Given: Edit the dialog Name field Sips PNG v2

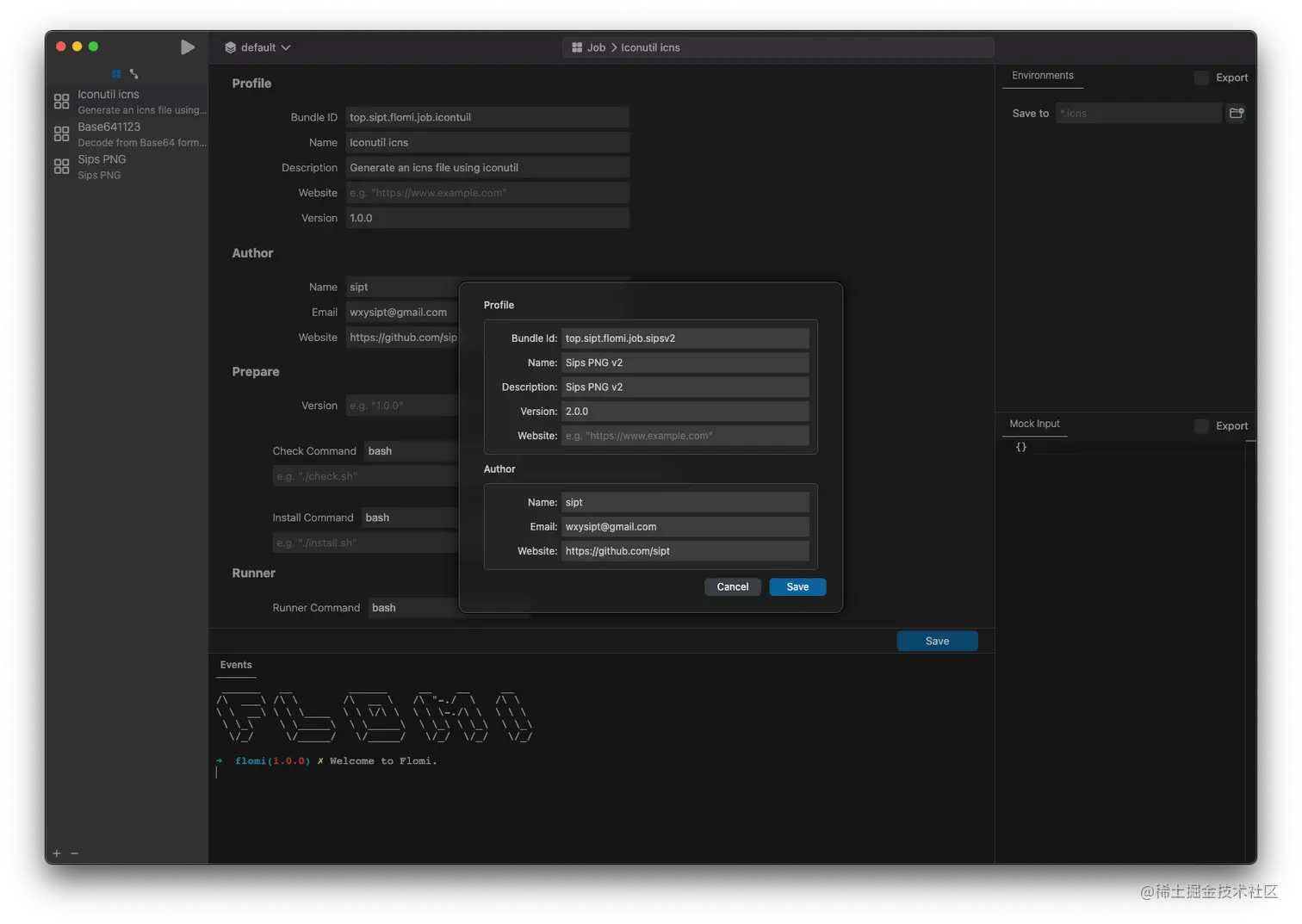Looking at the screenshot, I should (x=685, y=363).
